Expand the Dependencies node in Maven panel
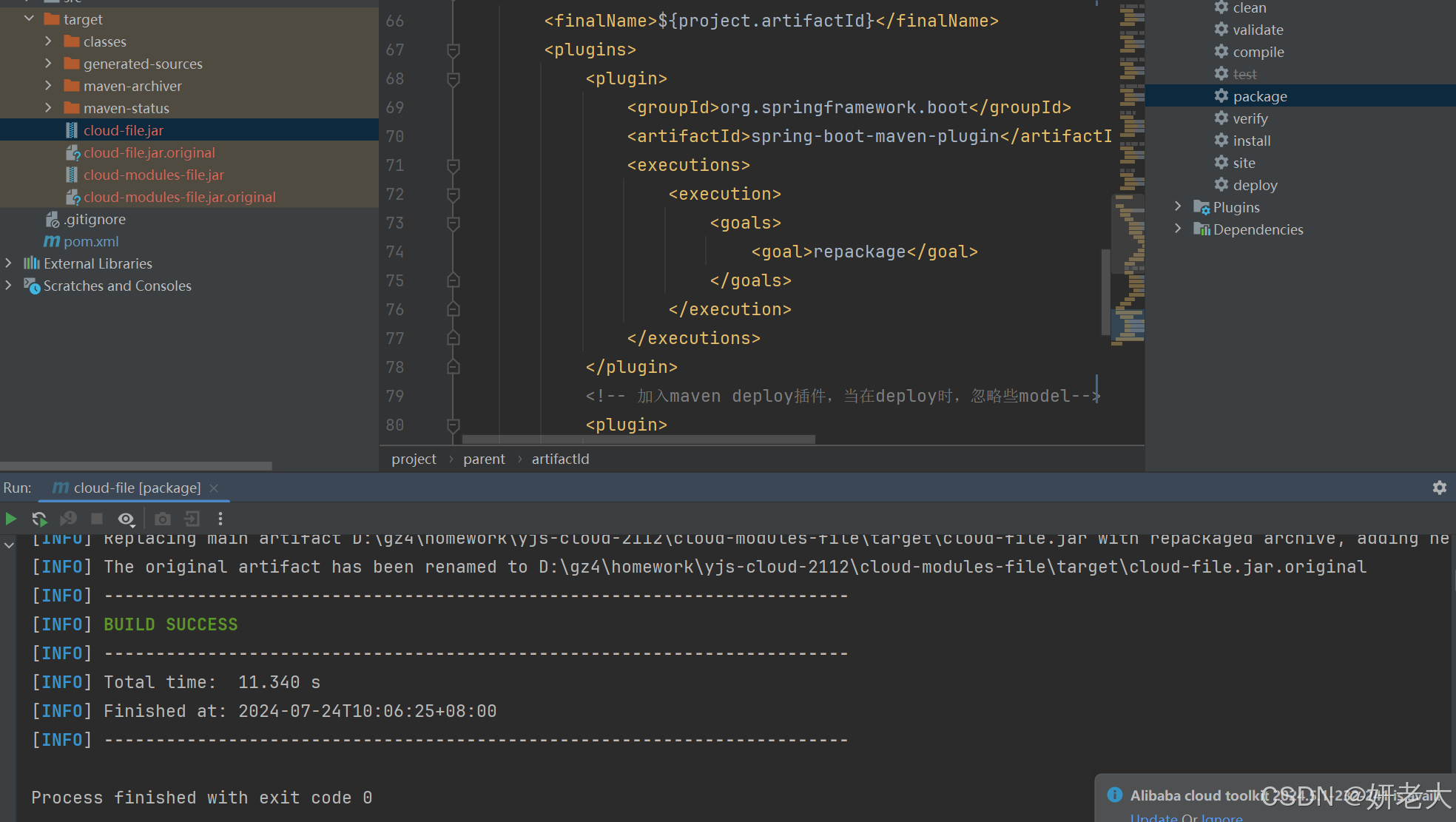This screenshot has width=1456, height=822. tap(1178, 229)
